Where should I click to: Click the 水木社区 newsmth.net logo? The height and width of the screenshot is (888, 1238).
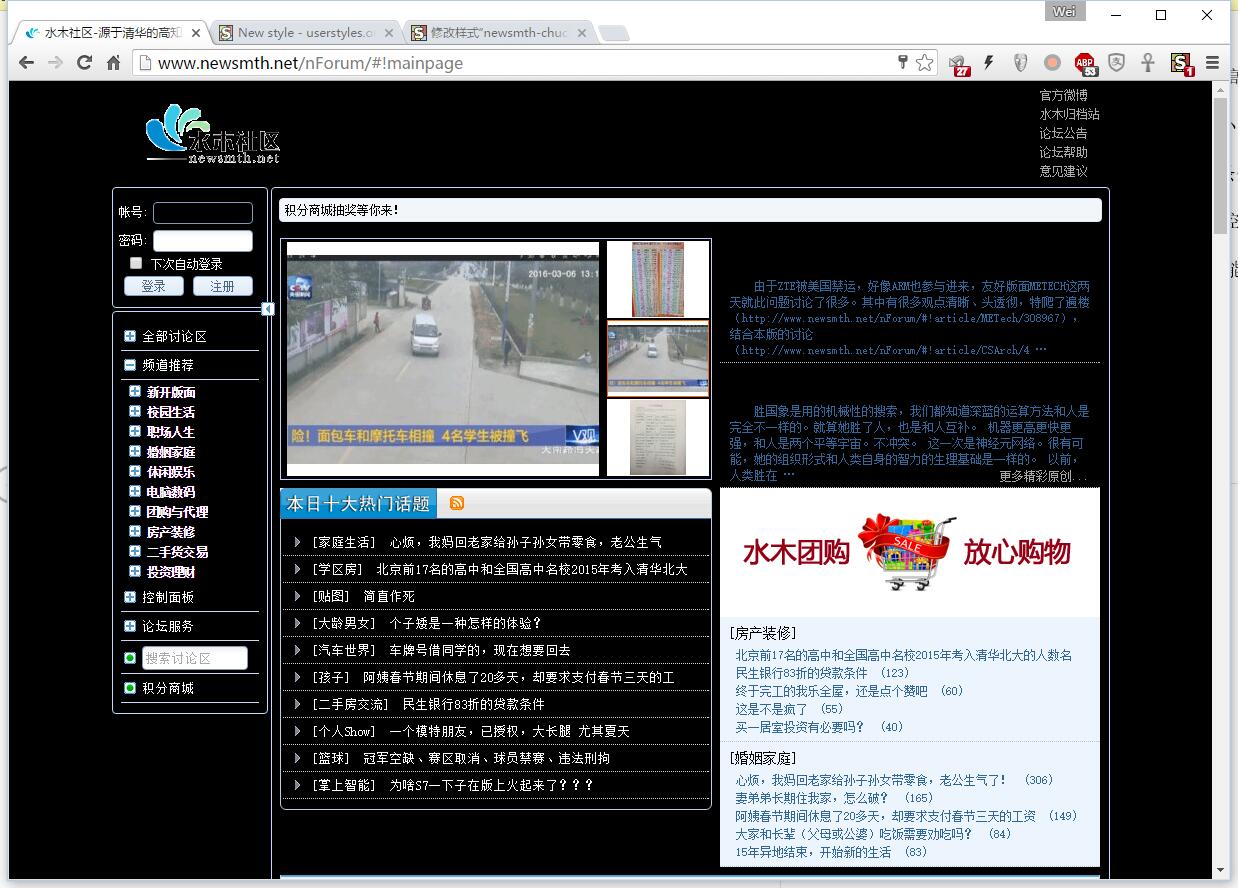[213, 134]
